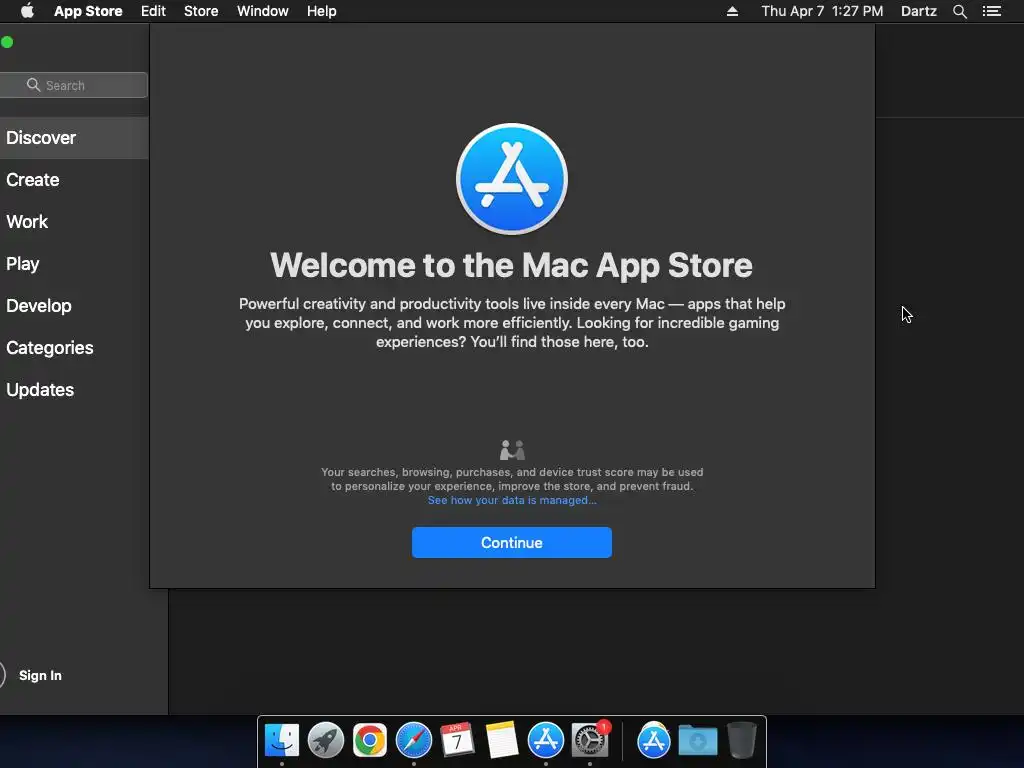Click Sign In at sidebar bottom
Viewport: 1024px width, 768px height.
pyautogui.click(x=40, y=675)
